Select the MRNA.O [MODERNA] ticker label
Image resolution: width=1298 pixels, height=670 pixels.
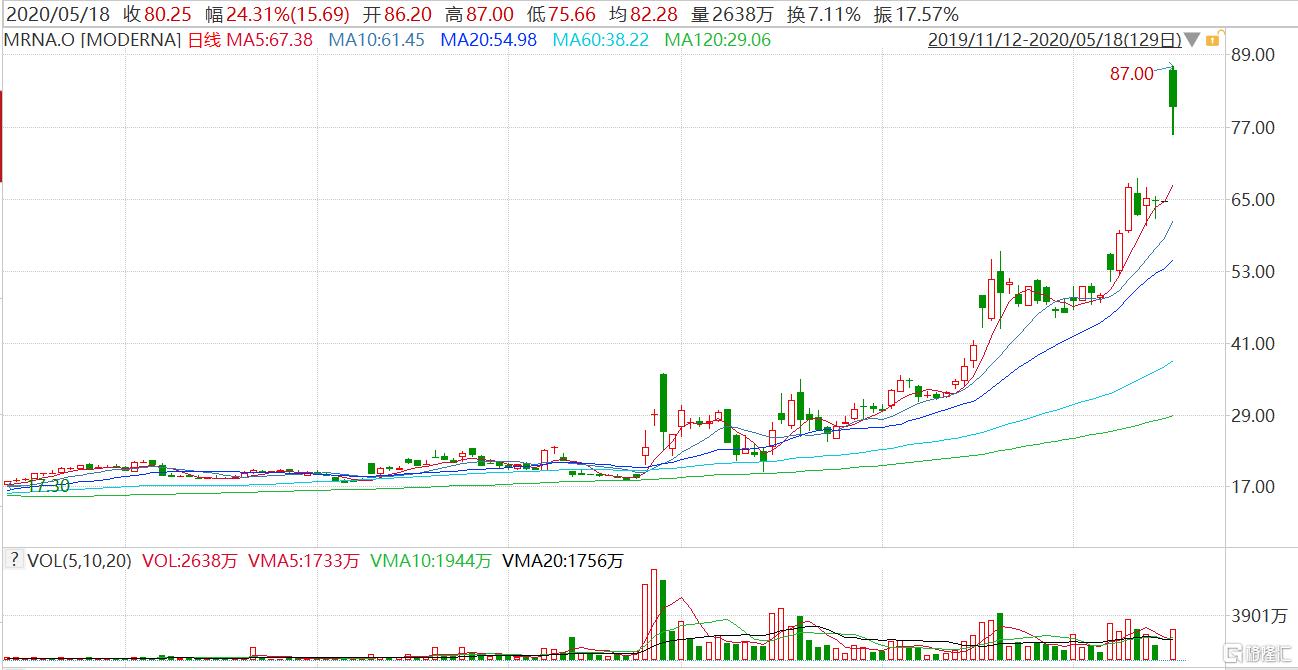point(92,40)
